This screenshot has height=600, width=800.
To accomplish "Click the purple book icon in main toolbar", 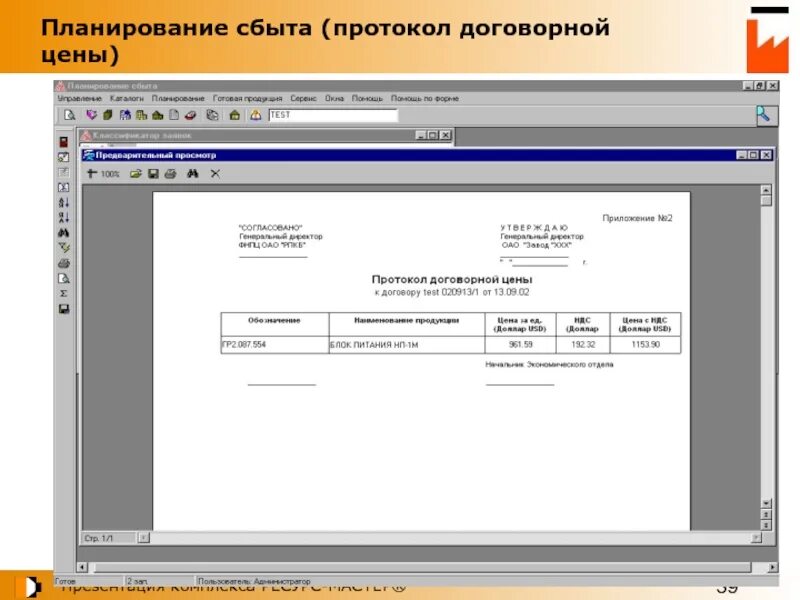I will 91,115.
